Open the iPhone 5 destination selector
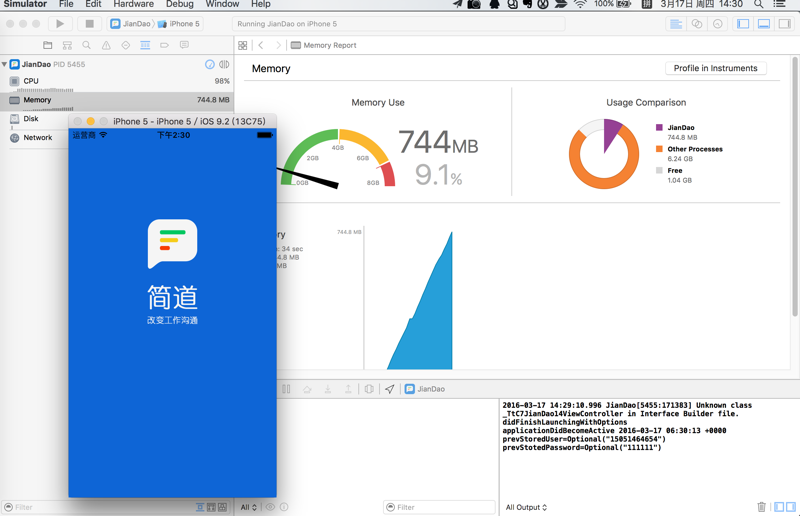This screenshot has width=800, height=516. tap(179, 24)
